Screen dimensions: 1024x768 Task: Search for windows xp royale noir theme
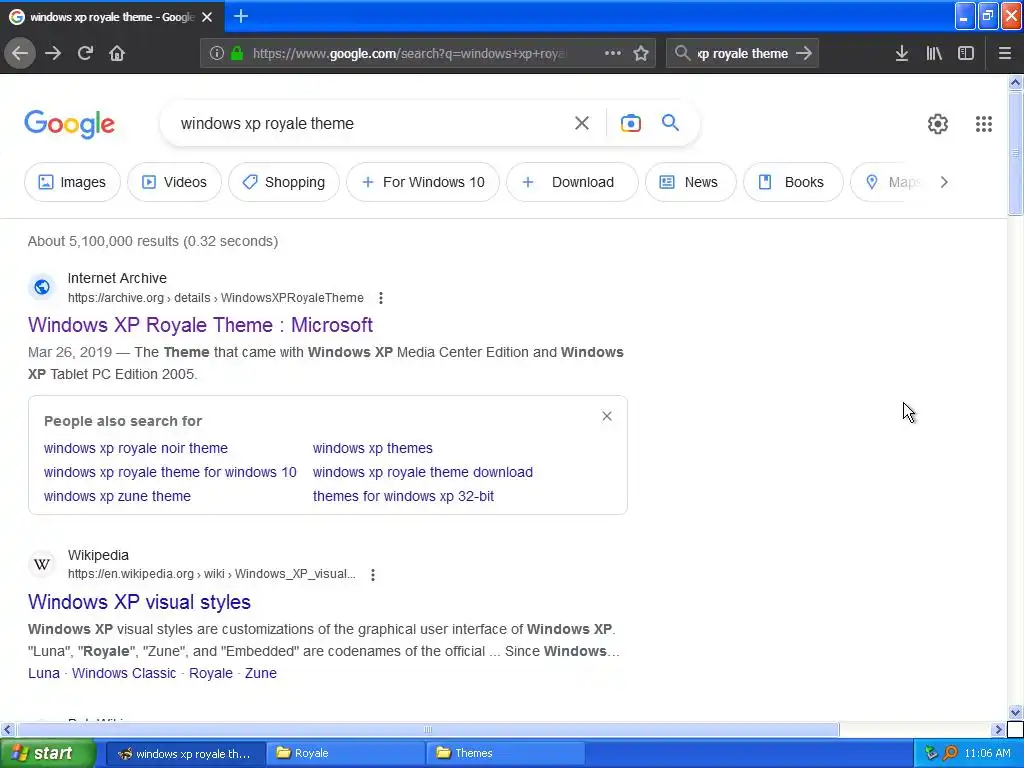point(136,448)
